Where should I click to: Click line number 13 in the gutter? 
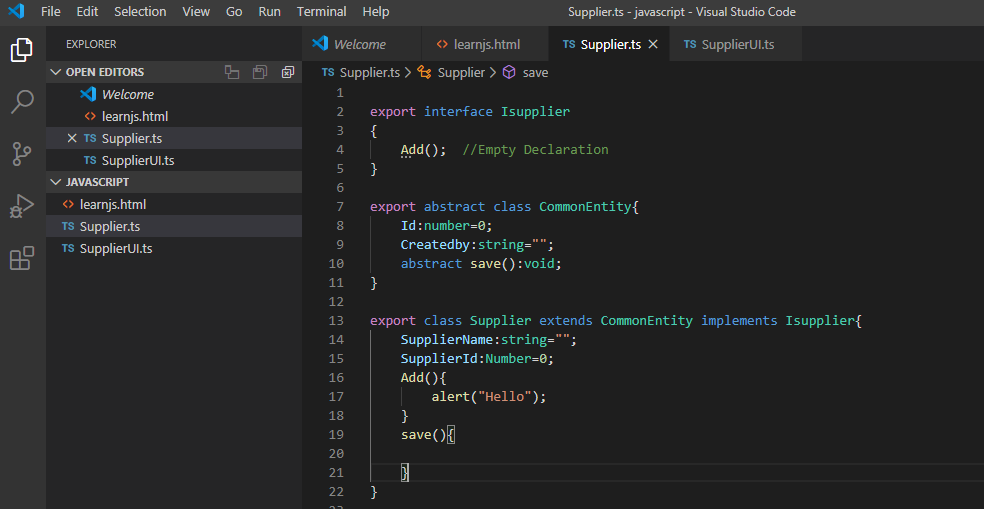(336, 321)
